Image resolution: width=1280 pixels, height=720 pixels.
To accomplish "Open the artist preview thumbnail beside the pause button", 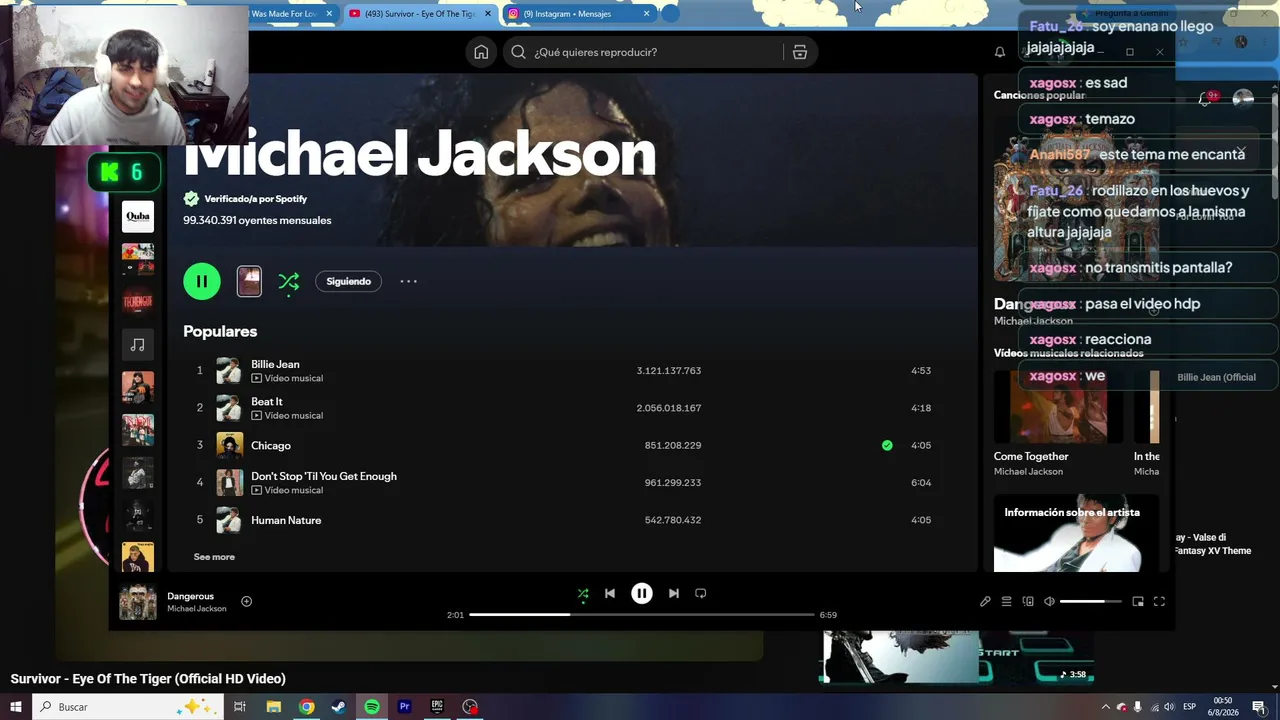I will click(x=249, y=281).
